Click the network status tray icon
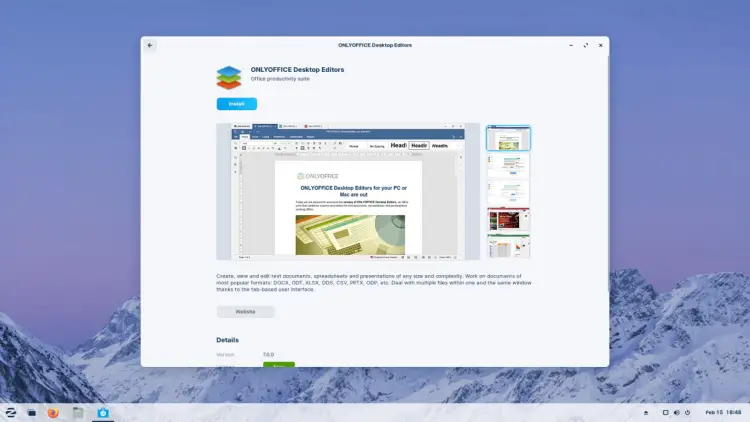Image resolution: width=750 pixels, height=422 pixels. (665, 412)
